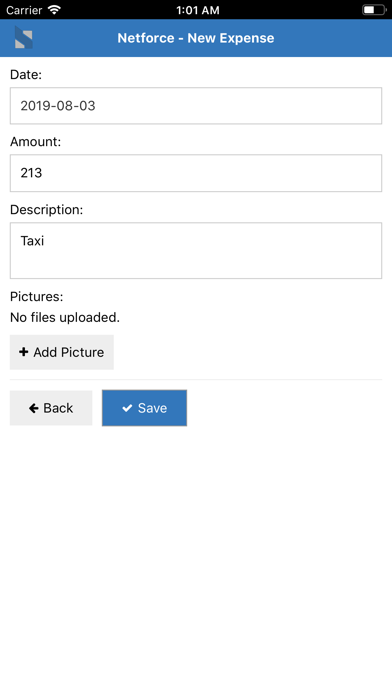Screen dimensions: 392x696
Task: Tap the Wi-Fi status icon
Action: (x=54, y=10)
